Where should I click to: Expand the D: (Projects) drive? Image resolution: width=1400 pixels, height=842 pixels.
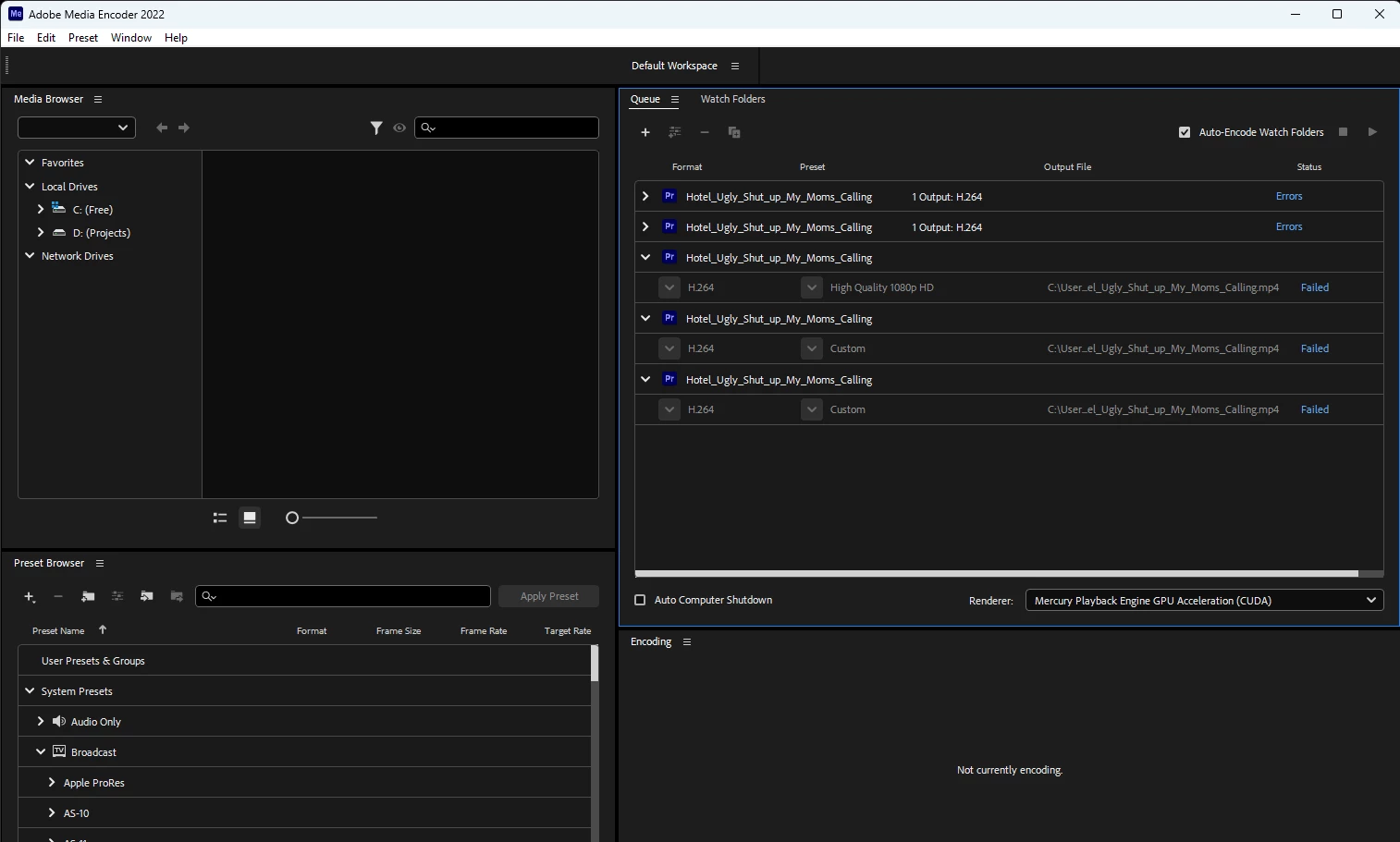[41, 232]
